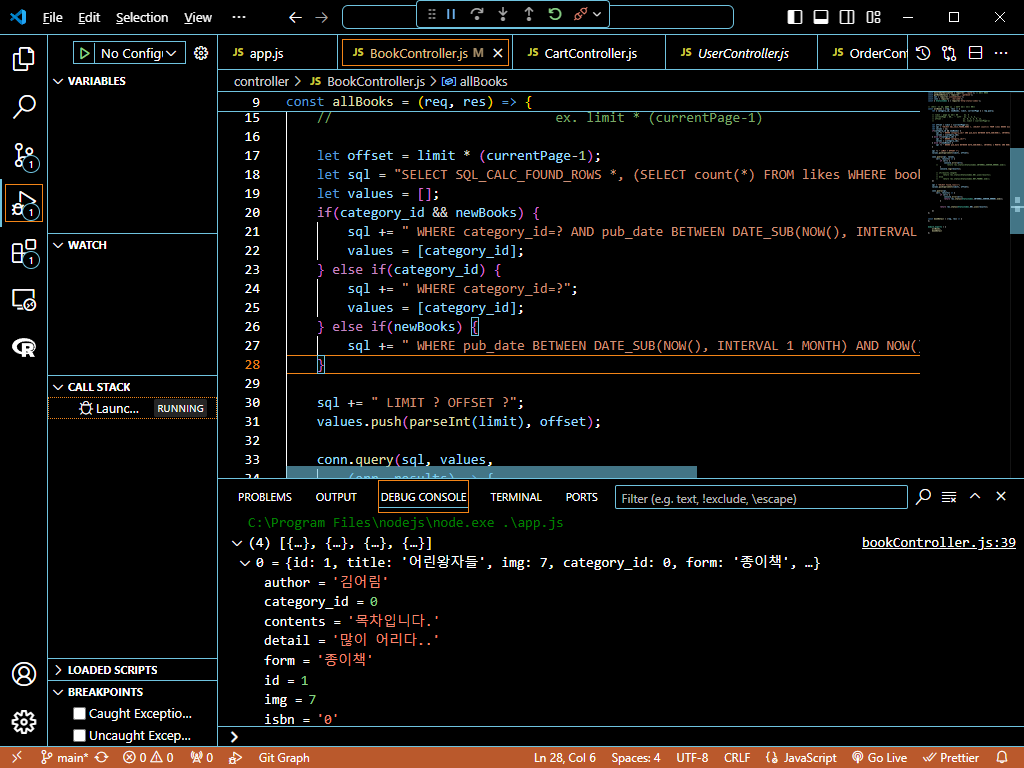Enable the Caught Exceptions breakpoint checkbox
Screen dimensions: 1024x768
[x=80, y=713]
